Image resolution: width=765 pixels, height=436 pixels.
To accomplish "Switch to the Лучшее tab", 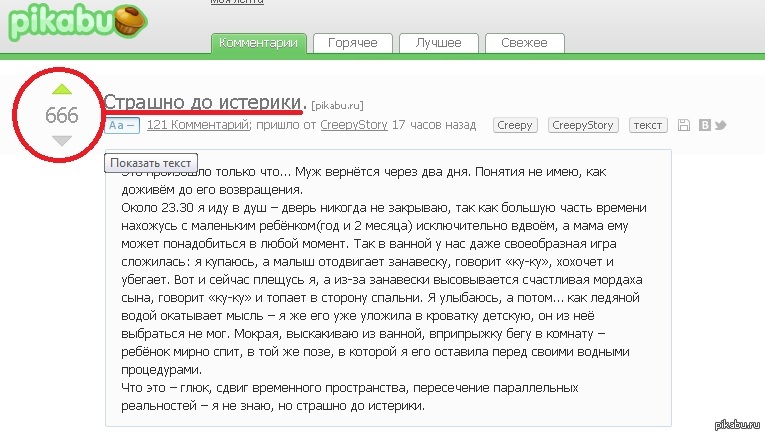I will [439, 43].
